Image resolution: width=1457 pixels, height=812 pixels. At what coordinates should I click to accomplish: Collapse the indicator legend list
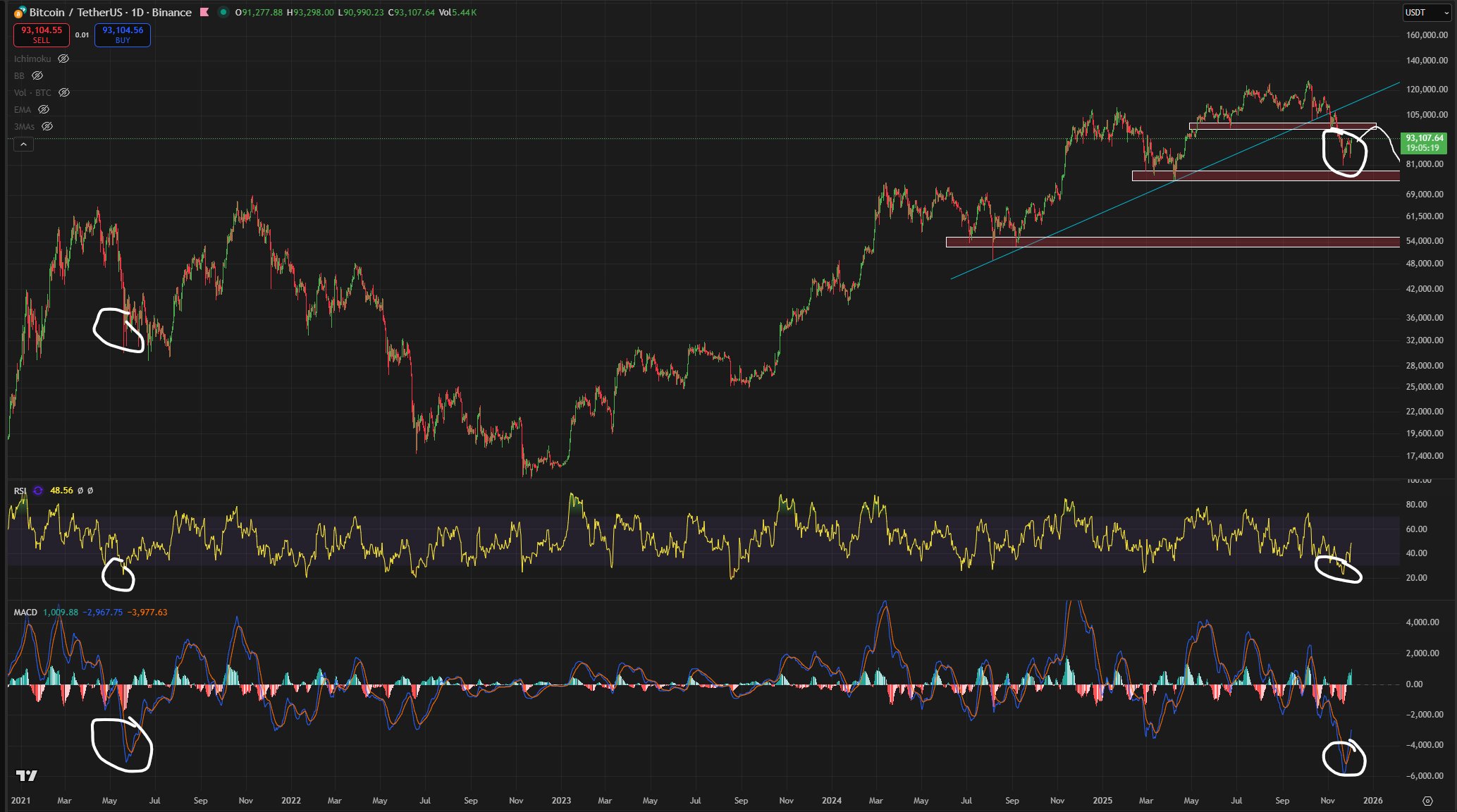pyautogui.click(x=23, y=144)
